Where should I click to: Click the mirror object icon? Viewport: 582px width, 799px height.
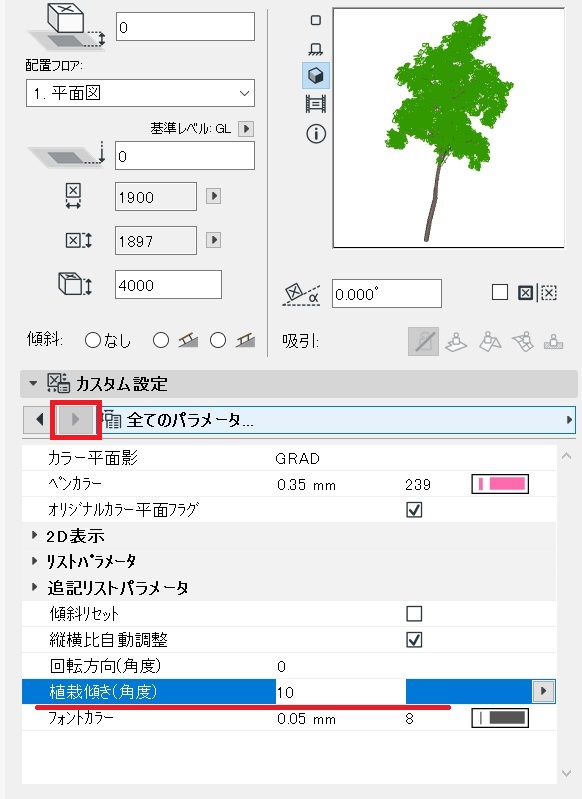[525, 293]
